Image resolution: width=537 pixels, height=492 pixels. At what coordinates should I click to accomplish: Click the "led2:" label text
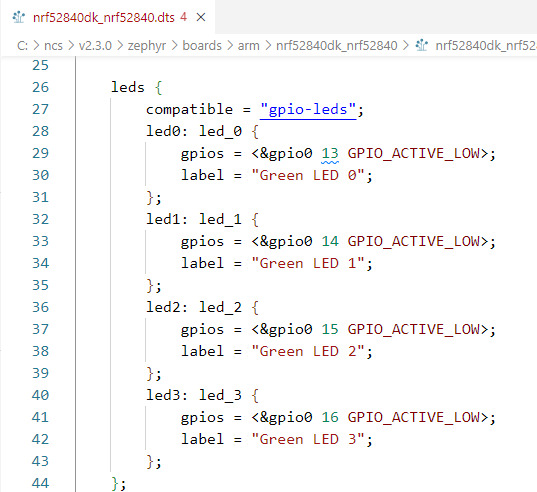[167, 307]
